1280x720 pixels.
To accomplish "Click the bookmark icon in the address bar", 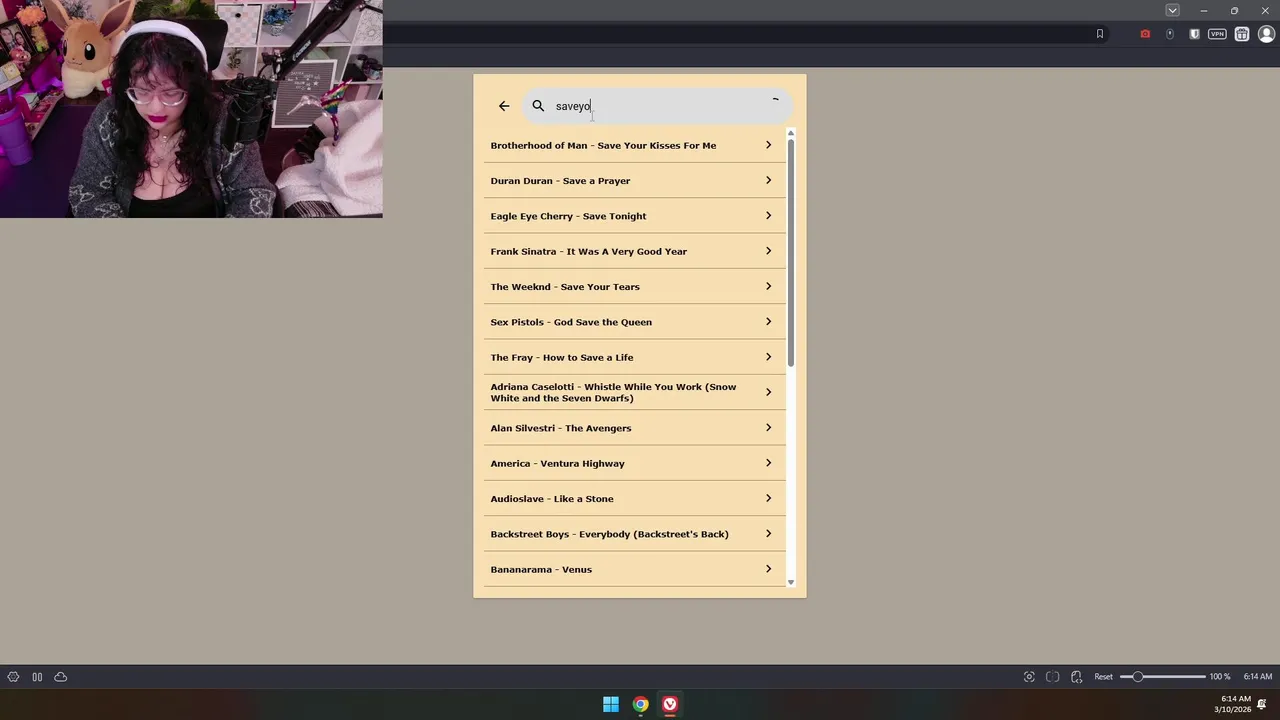I will click(x=1100, y=34).
